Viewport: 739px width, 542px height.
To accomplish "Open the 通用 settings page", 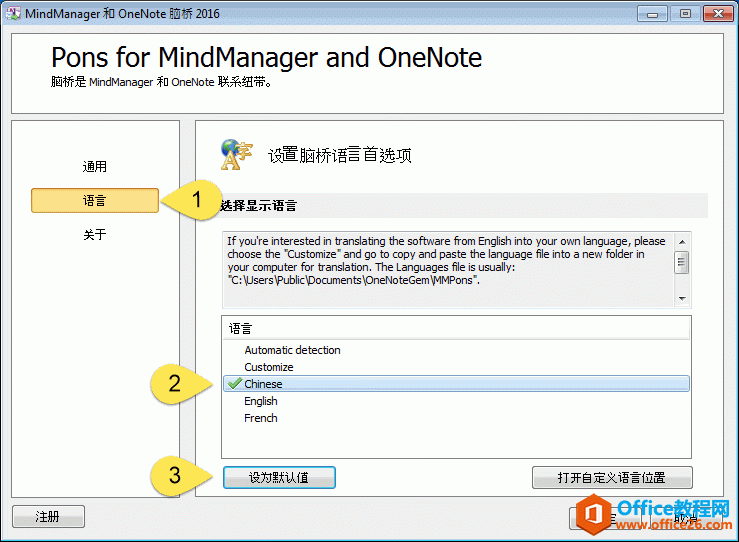I will pyautogui.click(x=95, y=166).
